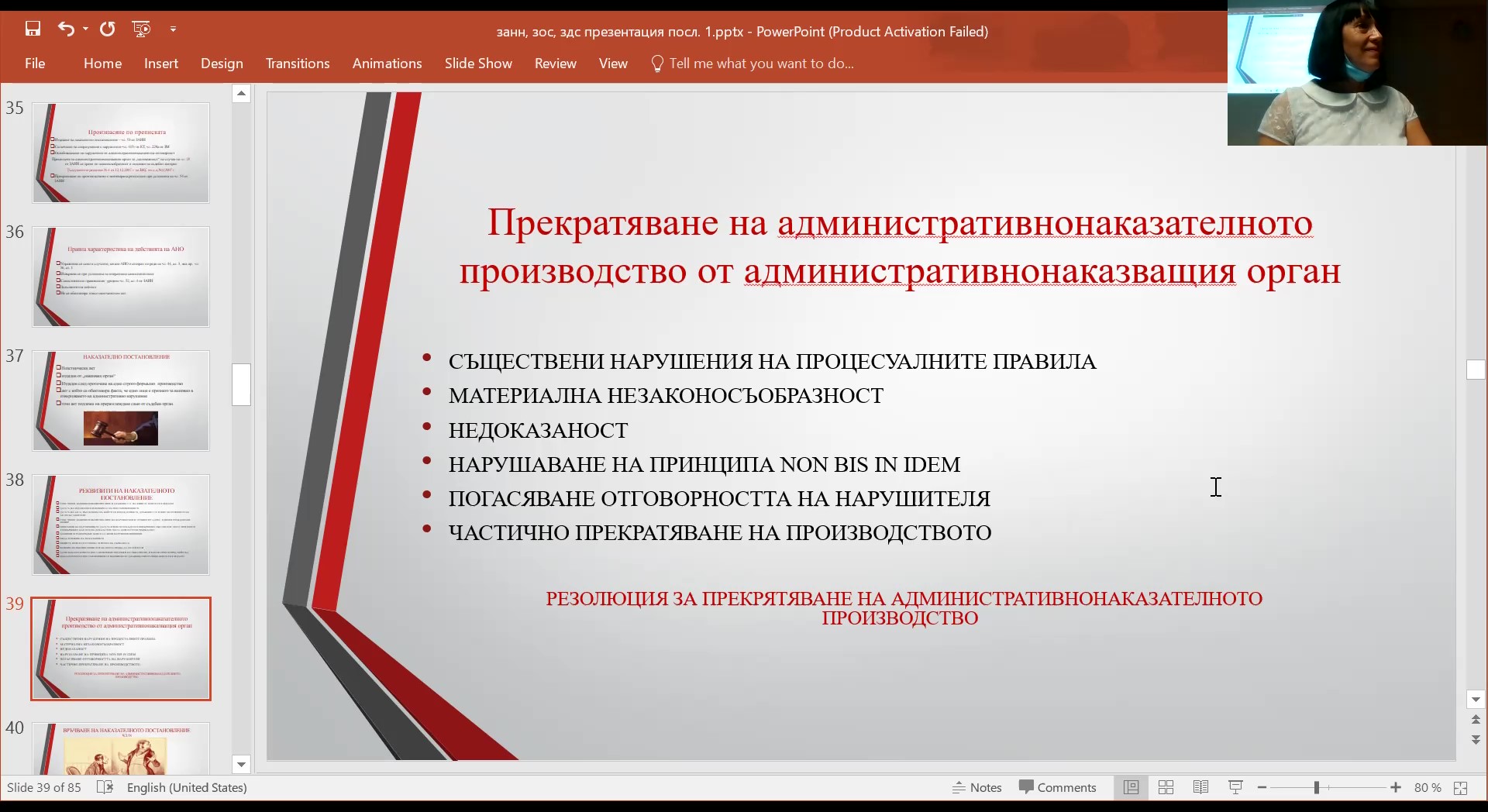Click the zoom in plus button
1488x812 pixels.
(1396, 787)
